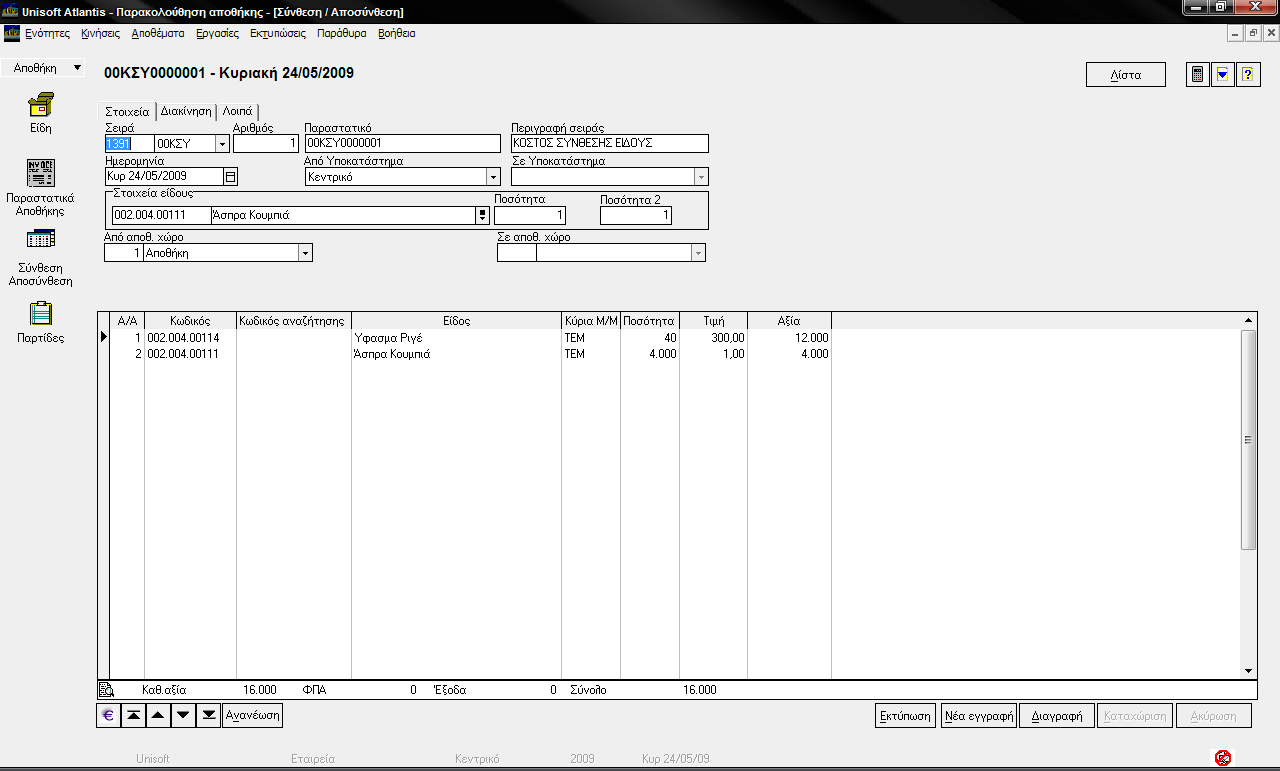Image resolution: width=1280 pixels, height=771 pixels.
Task: Jump to the last record arrow
Action: (x=208, y=716)
